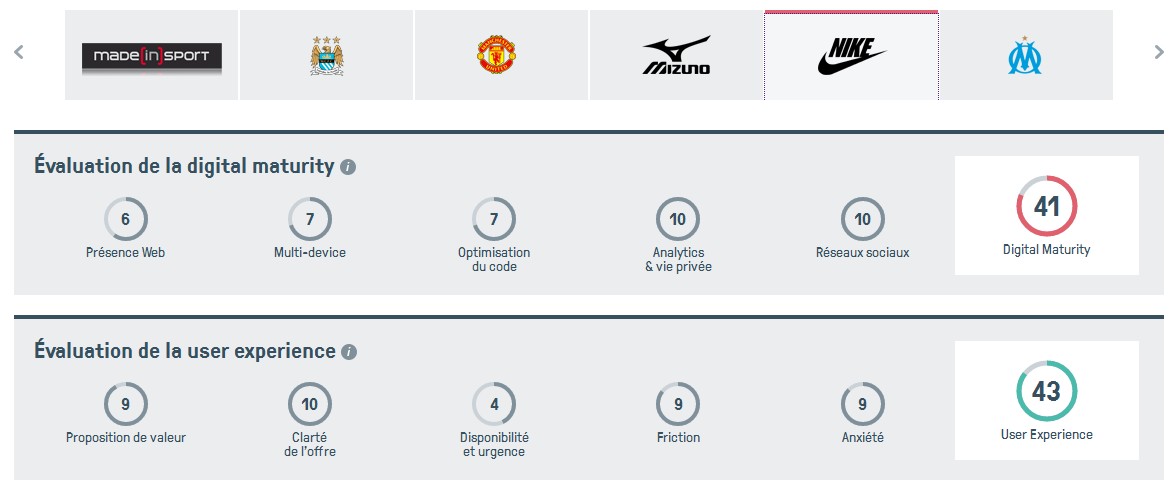The height and width of the screenshot is (484, 1175).
Task: Click the Présence Web score gauge
Action: 126,219
